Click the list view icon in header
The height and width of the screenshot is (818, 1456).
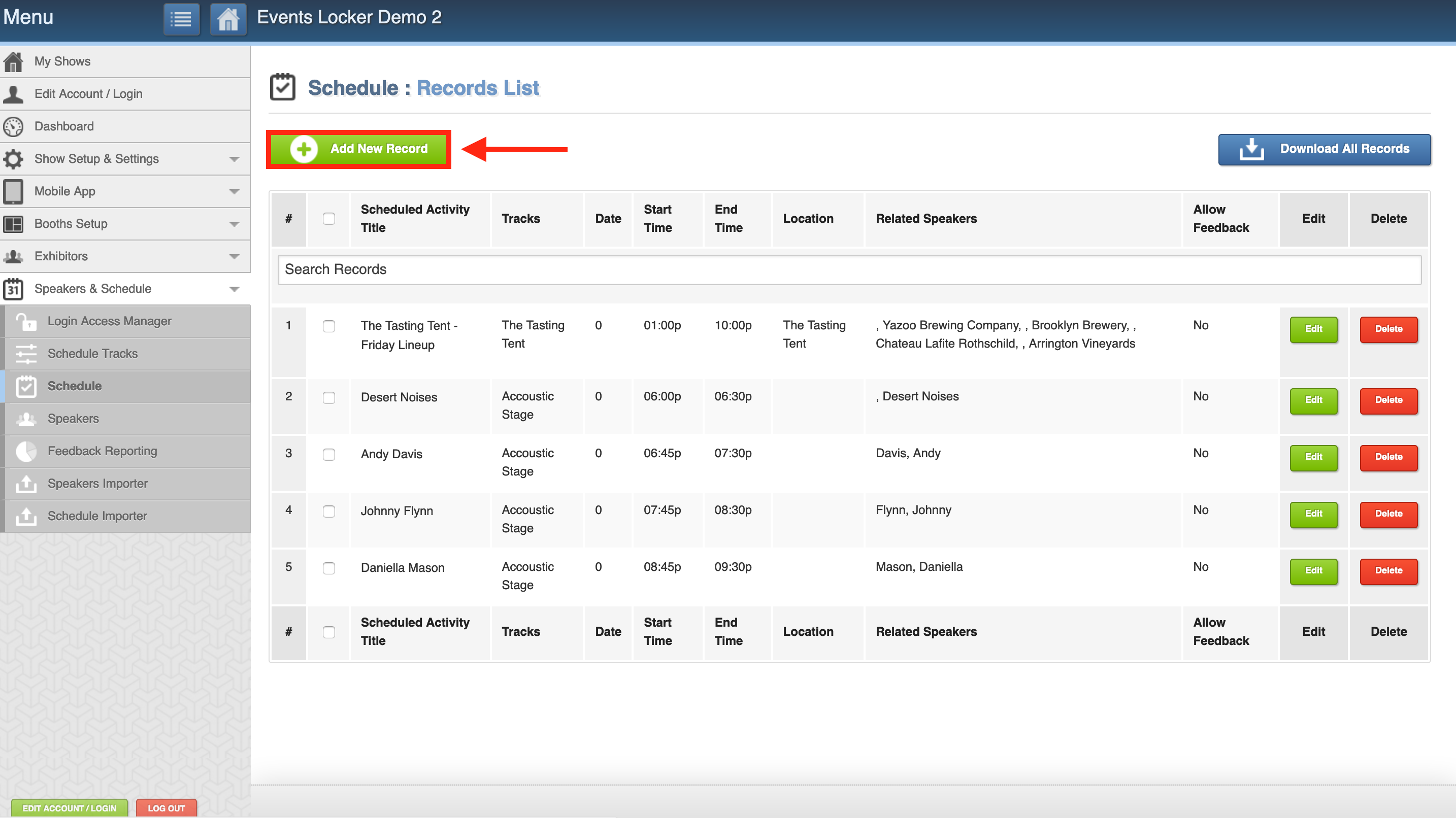[181, 19]
